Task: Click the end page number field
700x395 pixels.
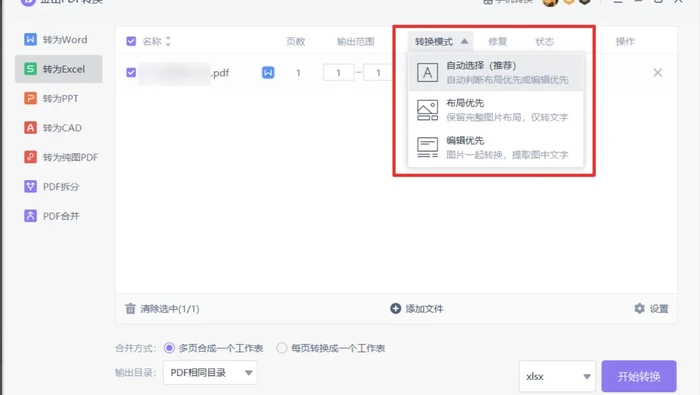Action: pyautogui.click(x=378, y=72)
